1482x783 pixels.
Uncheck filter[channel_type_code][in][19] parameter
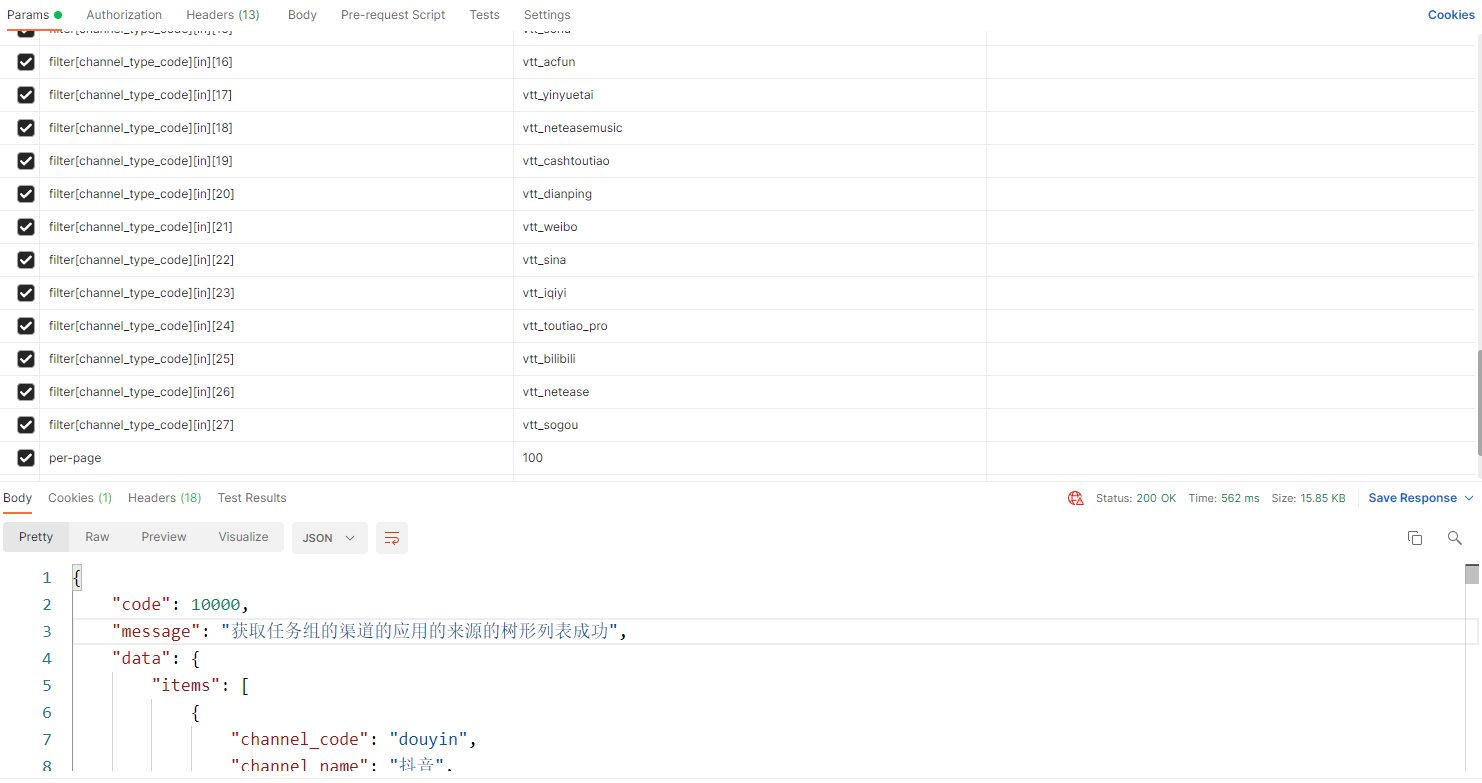coord(26,161)
